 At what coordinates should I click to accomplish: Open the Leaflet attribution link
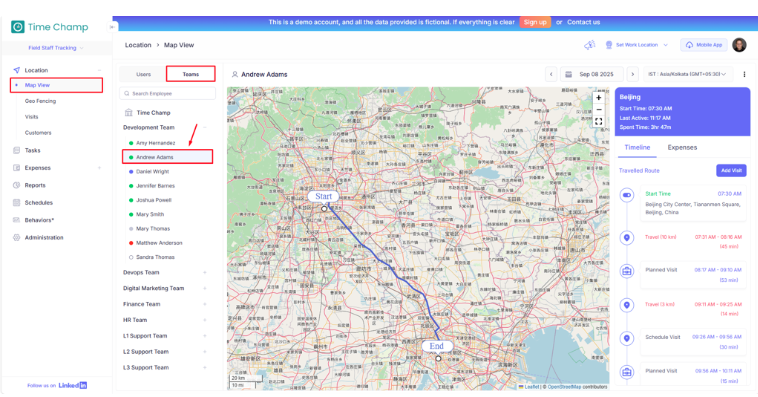coord(532,387)
